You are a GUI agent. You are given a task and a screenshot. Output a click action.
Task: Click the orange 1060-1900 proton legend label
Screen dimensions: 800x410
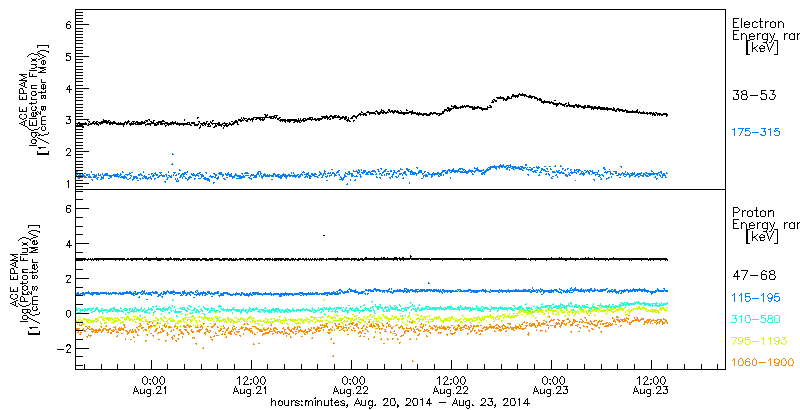763,363
